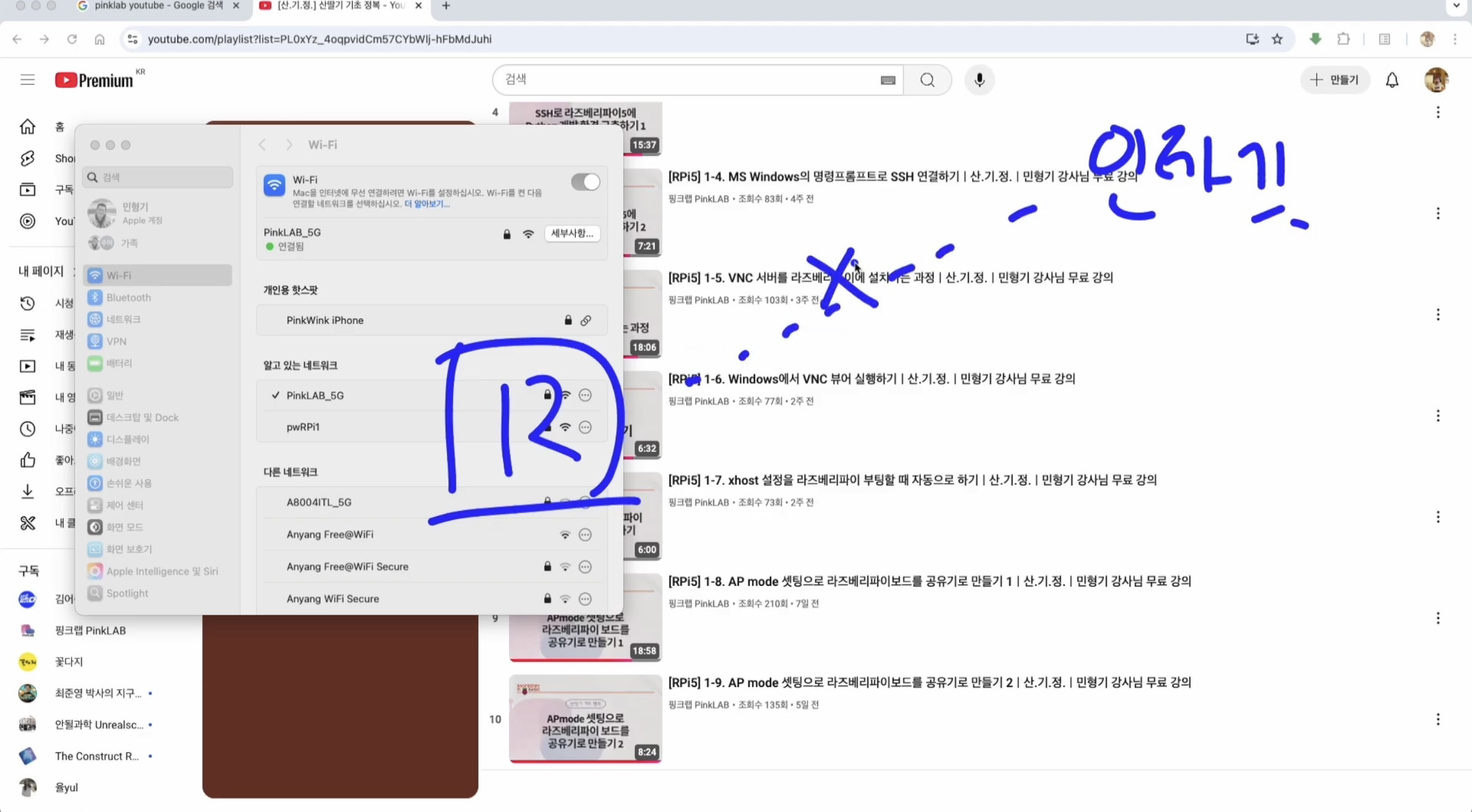
Task: Select the checked PinkLAB_5G known network
Action: coord(315,396)
